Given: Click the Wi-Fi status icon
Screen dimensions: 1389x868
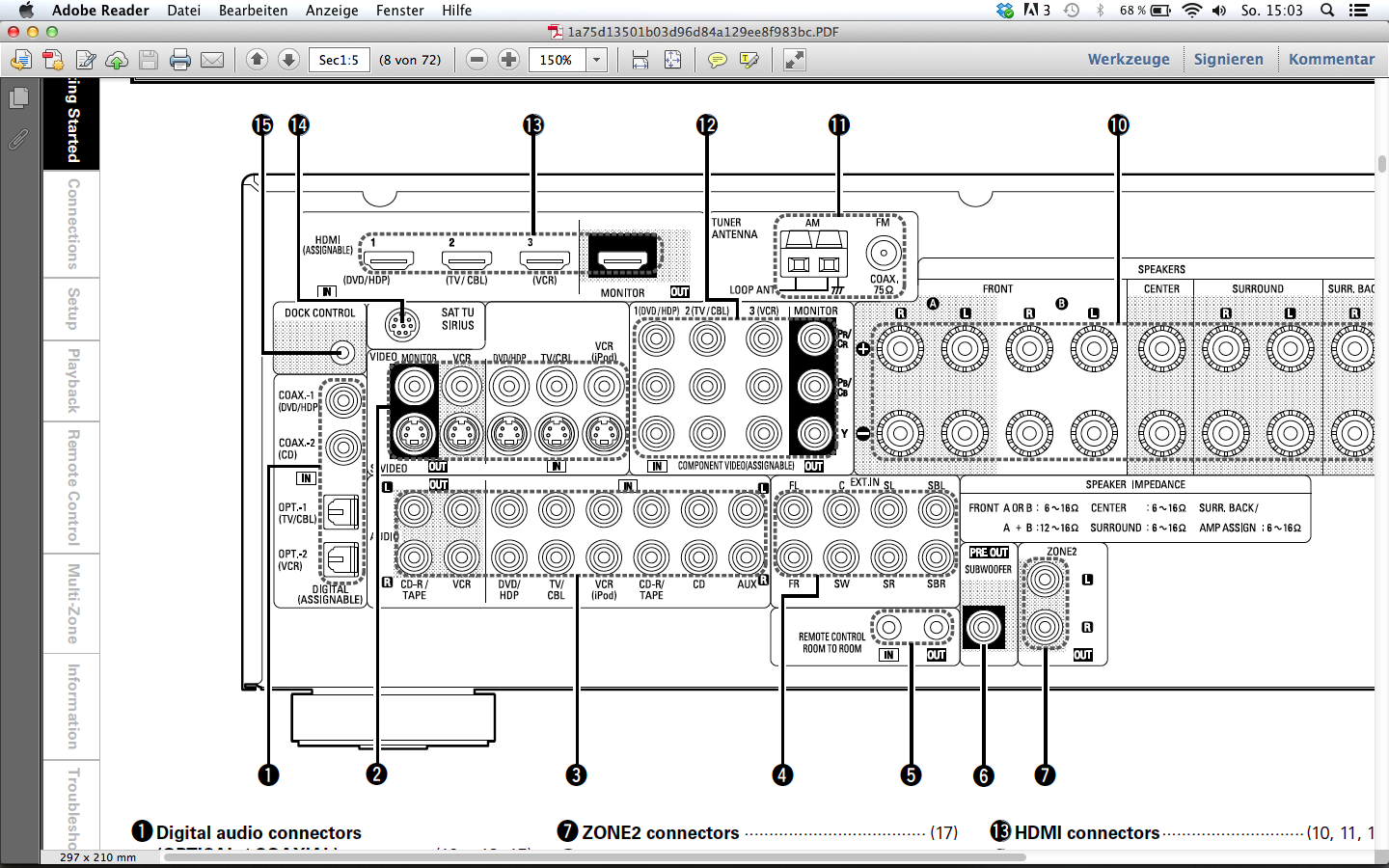Looking at the screenshot, I should tap(1192, 11).
